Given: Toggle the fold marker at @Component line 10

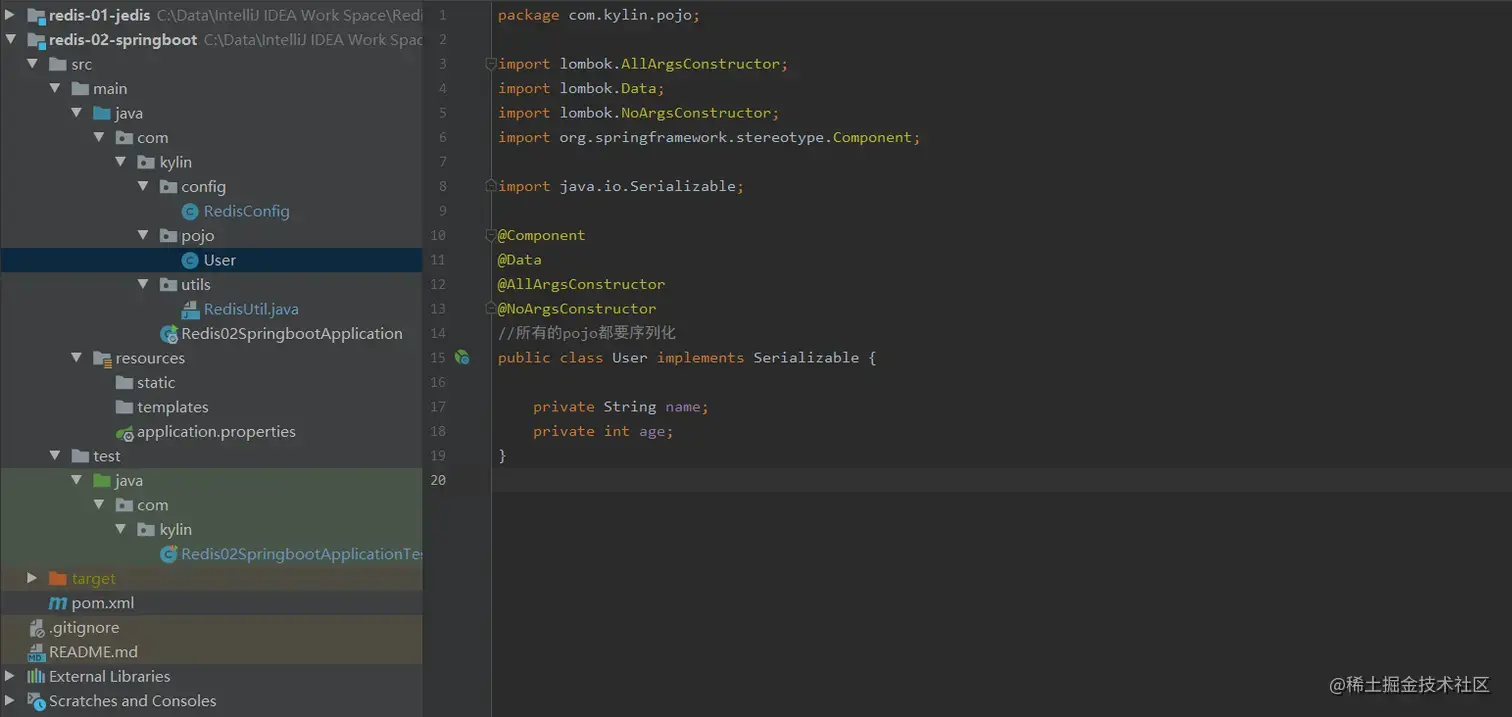Looking at the screenshot, I should [491, 236].
